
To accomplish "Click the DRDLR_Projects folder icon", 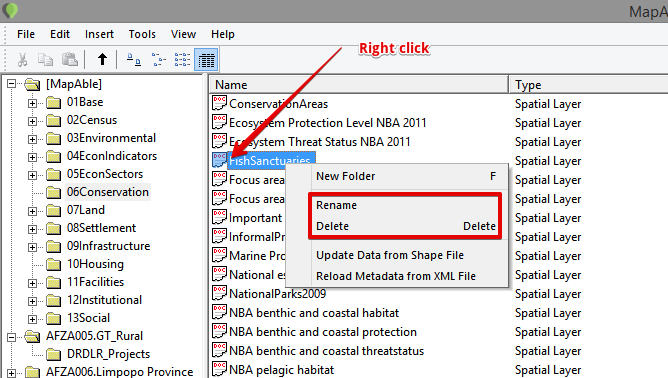I will pyautogui.click(x=54, y=354).
